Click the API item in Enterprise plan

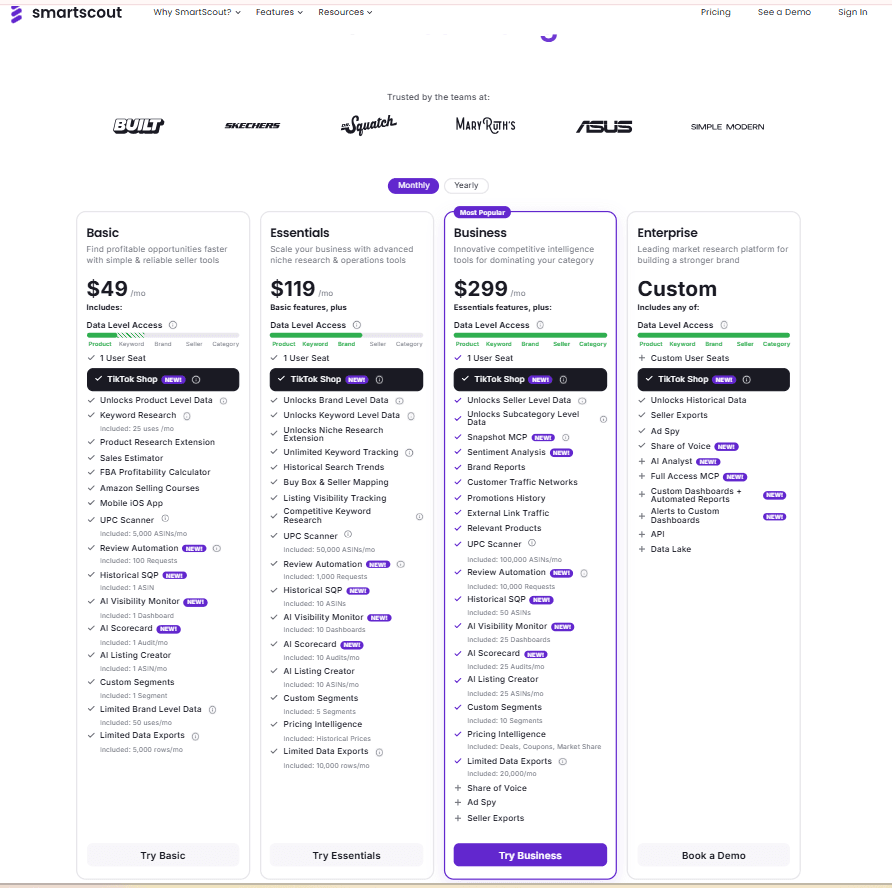658,534
